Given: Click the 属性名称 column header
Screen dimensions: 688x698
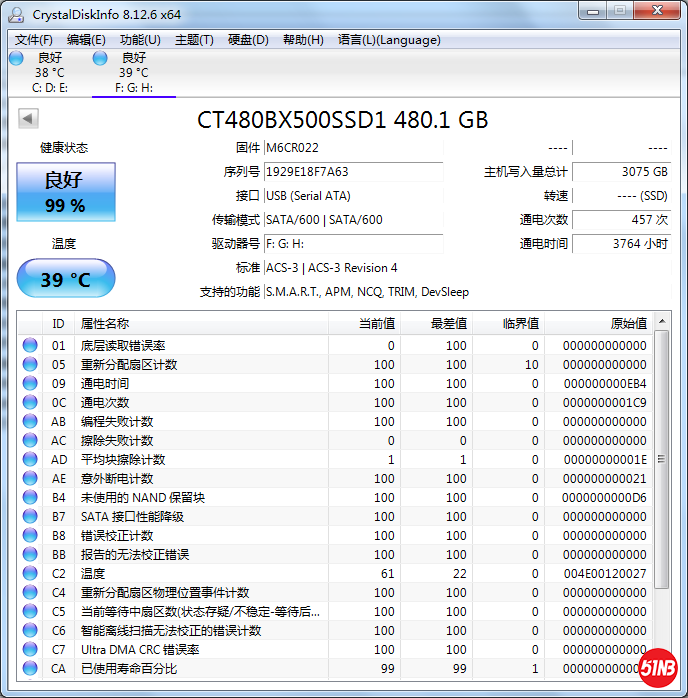Looking at the screenshot, I should click(x=105, y=323).
